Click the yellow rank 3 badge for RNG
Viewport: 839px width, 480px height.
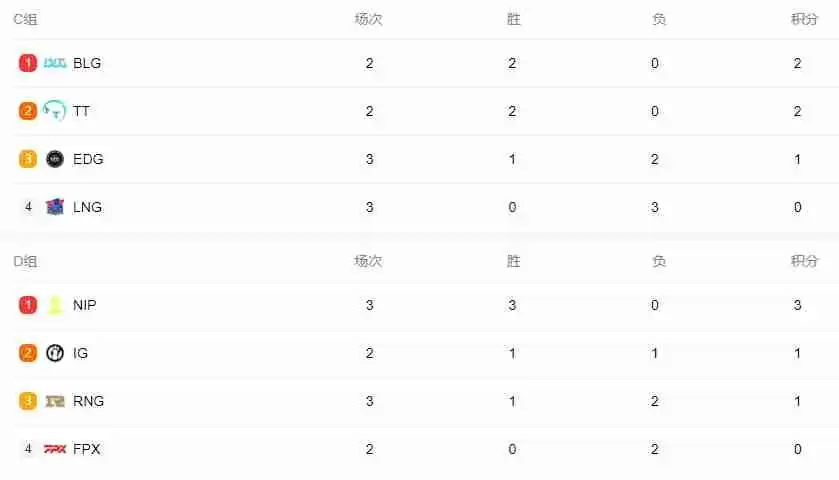pyautogui.click(x=28, y=401)
